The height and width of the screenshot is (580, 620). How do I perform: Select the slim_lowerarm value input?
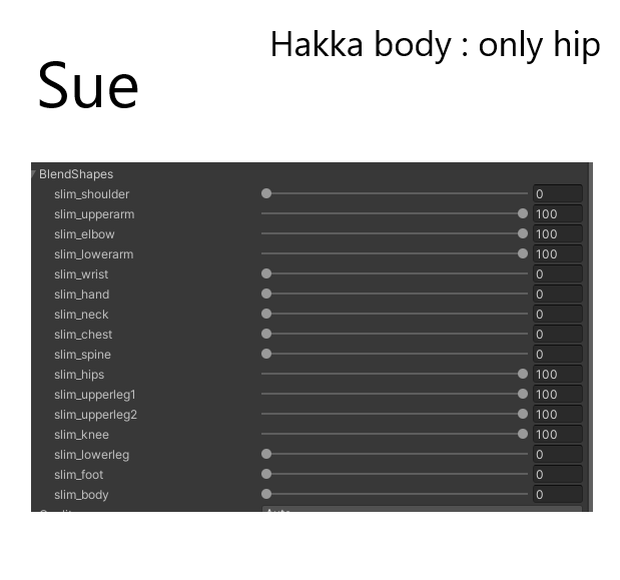558,254
